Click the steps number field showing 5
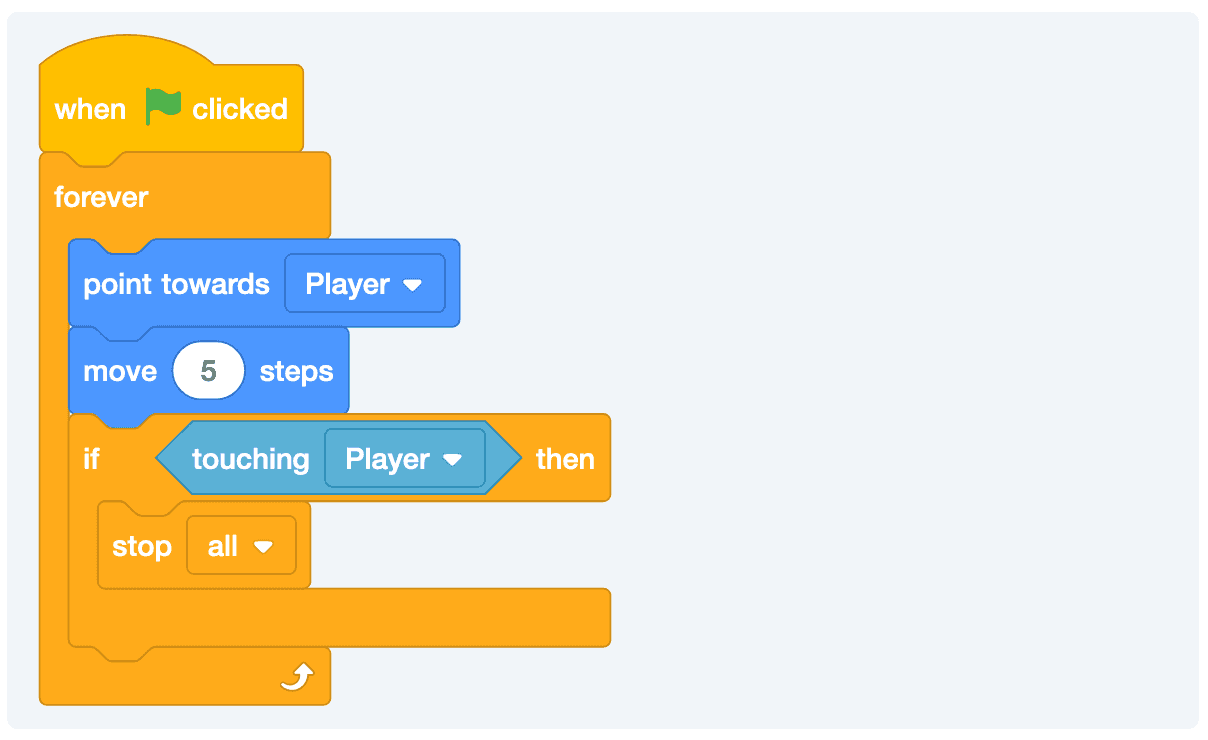1208x740 pixels. pyautogui.click(x=208, y=371)
